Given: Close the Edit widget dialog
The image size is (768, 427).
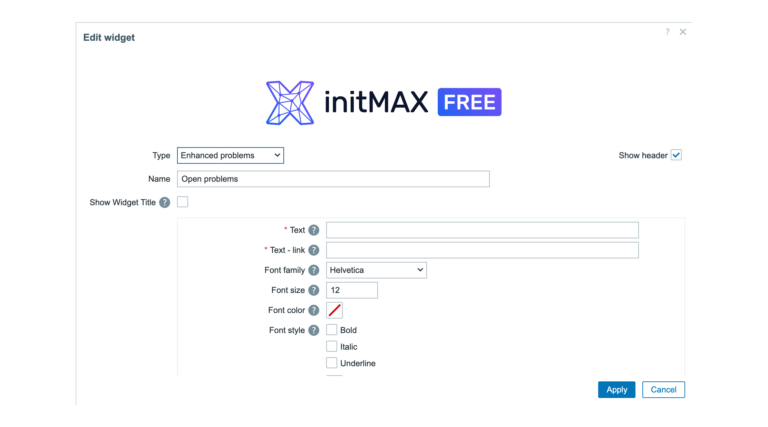Looking at the screenshot, I should 683,32.
